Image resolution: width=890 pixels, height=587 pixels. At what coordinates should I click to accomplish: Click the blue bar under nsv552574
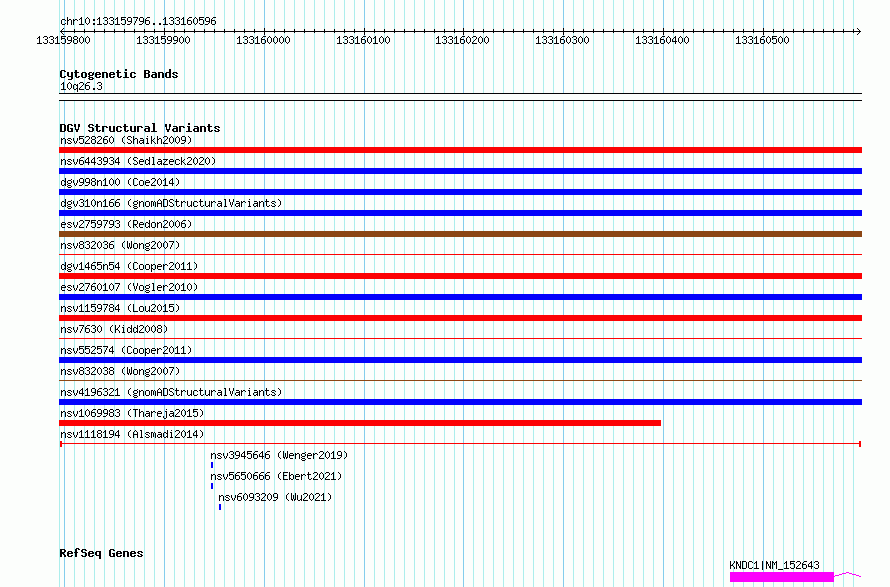(x=460, y=360)
